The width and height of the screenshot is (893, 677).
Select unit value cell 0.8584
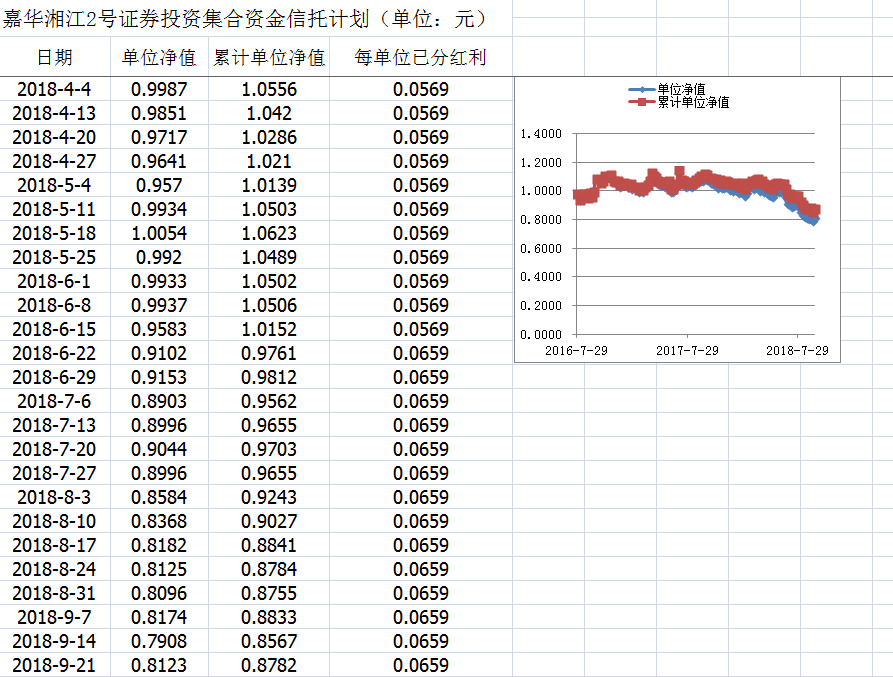[159, 497]
